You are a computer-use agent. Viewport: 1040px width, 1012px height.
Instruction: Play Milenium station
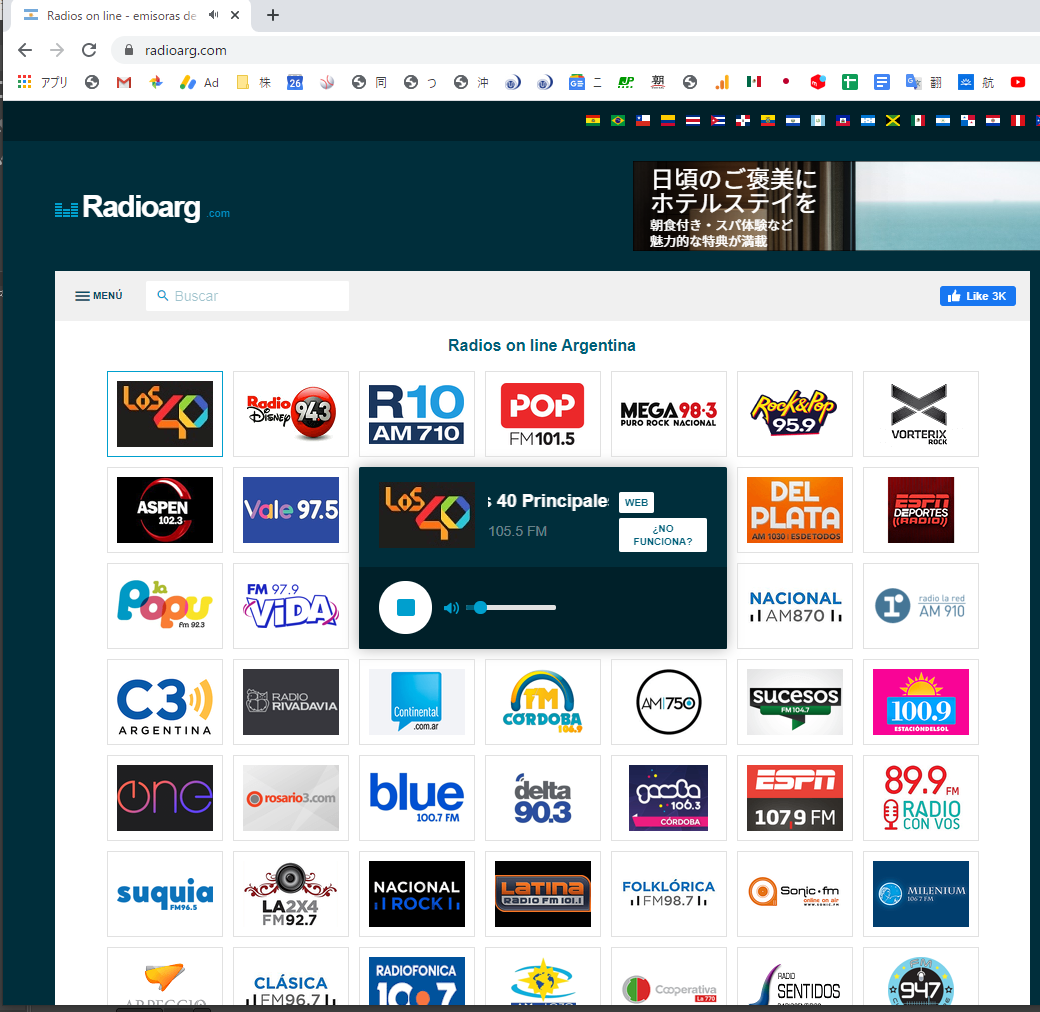pos(921,894)
